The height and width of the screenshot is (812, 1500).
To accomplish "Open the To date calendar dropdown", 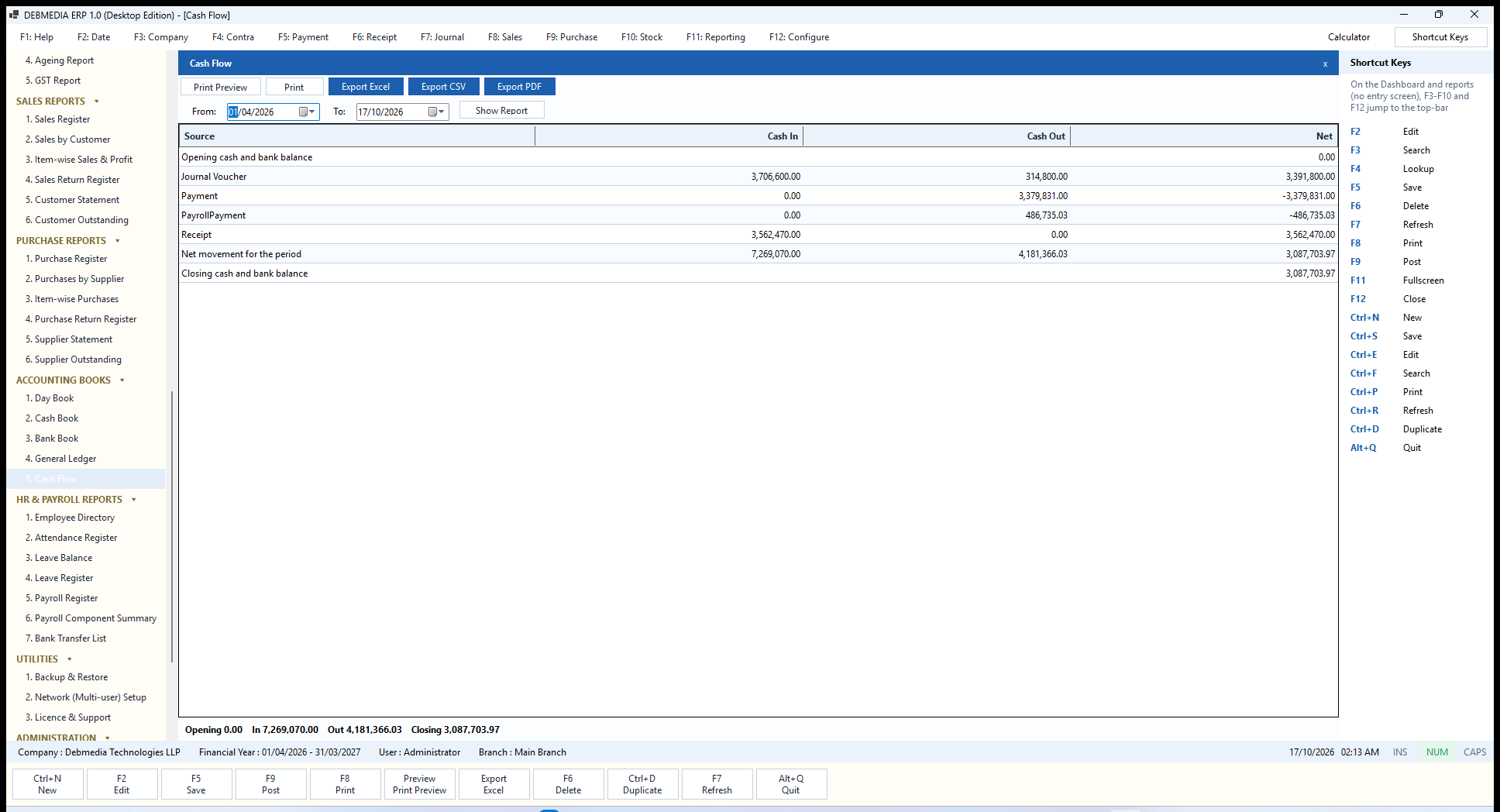I will click(437, 112).
